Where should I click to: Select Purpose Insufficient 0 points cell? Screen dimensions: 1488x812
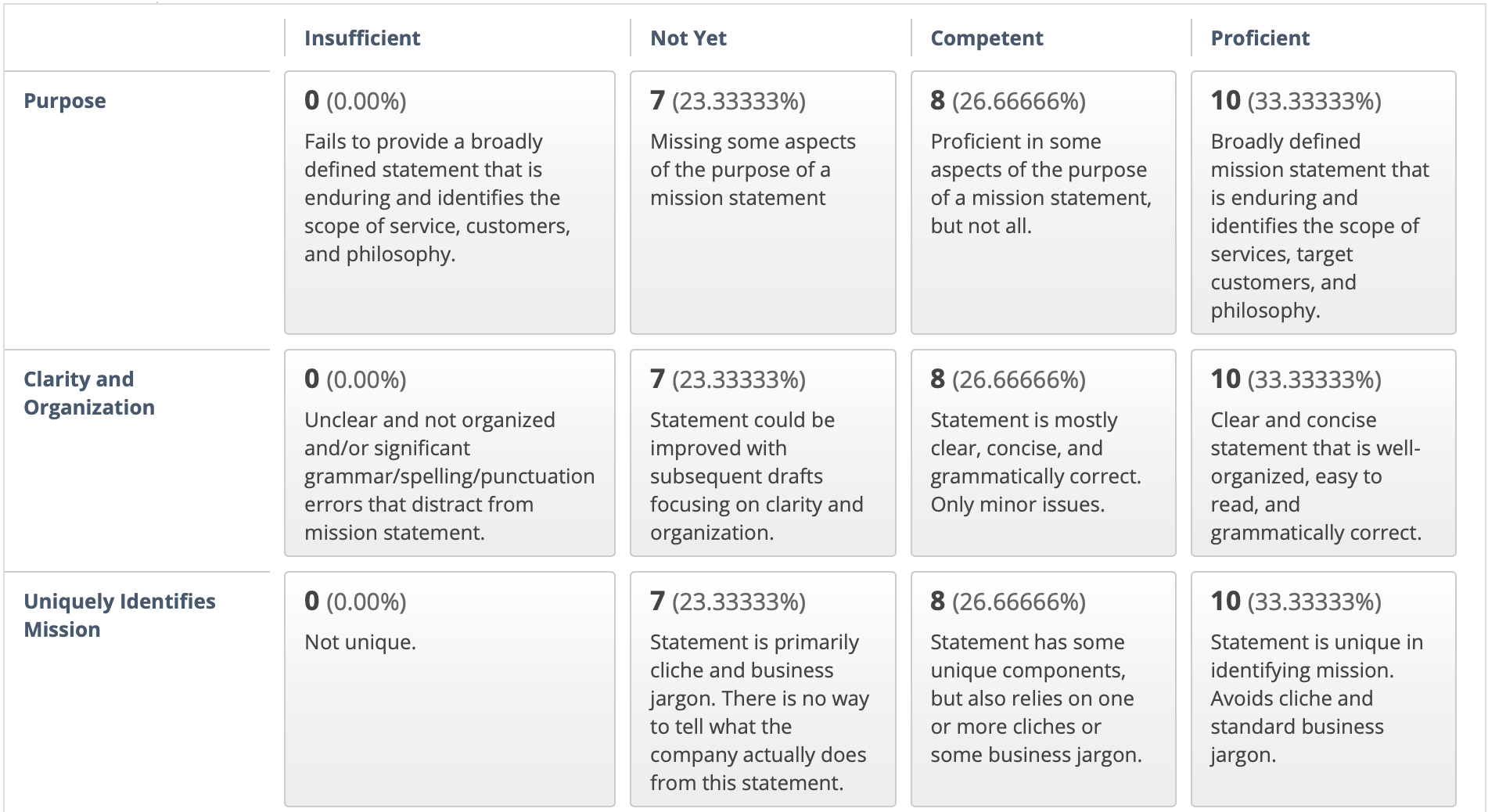click(450, 203)
